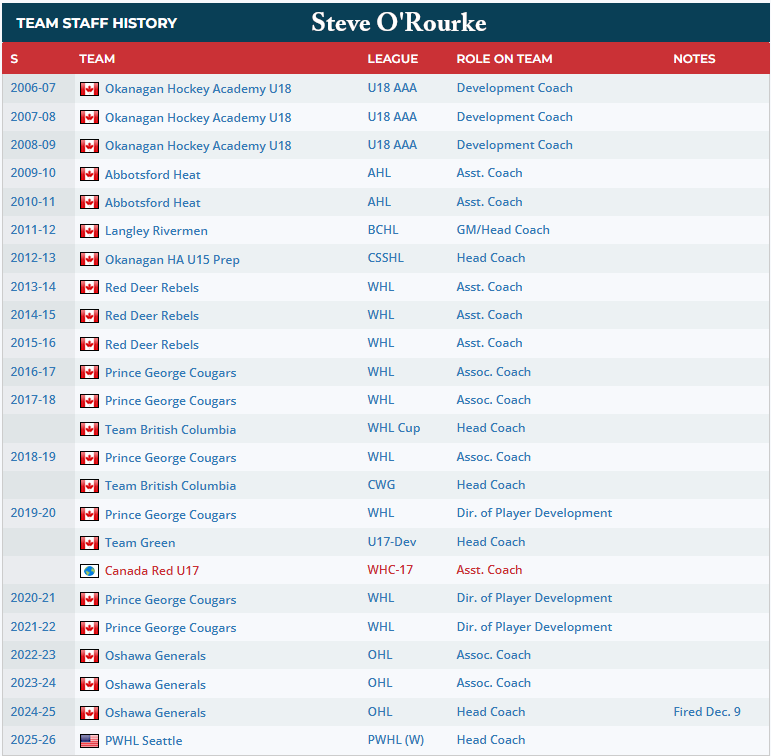Open Langley Rivermen team link
The image size is (771, 756).
coord(156,231)
